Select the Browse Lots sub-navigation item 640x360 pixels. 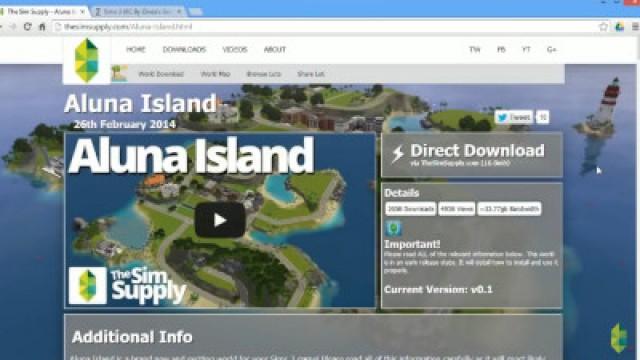[x=264, y=74]
